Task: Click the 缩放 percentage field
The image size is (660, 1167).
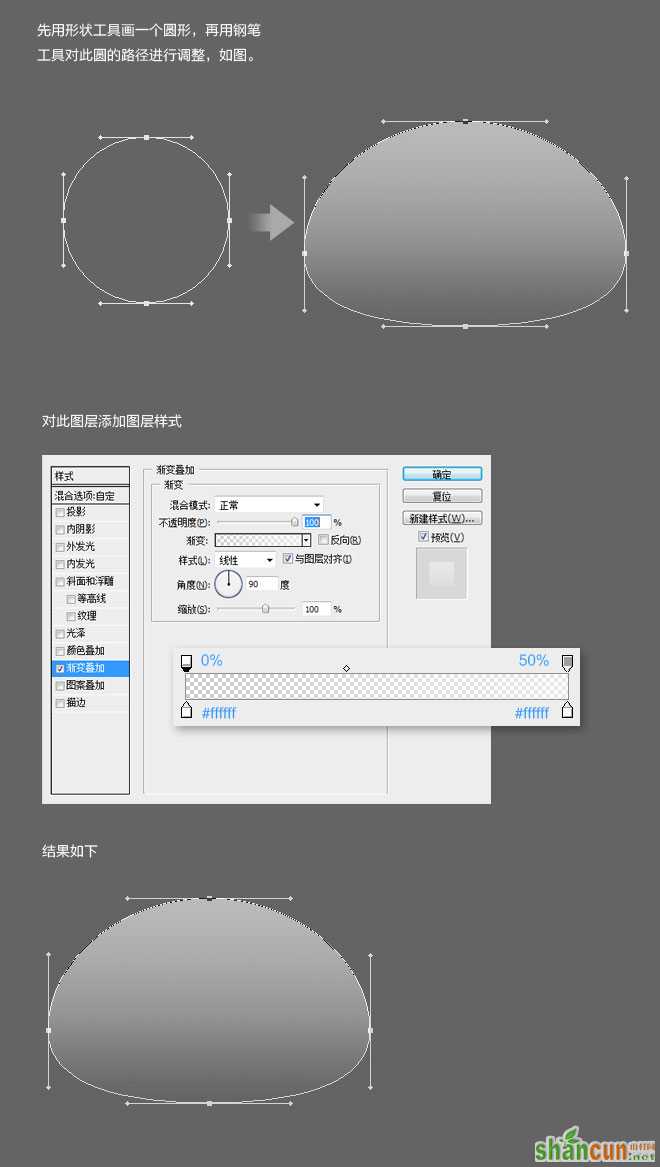Action: pos(316,609)
